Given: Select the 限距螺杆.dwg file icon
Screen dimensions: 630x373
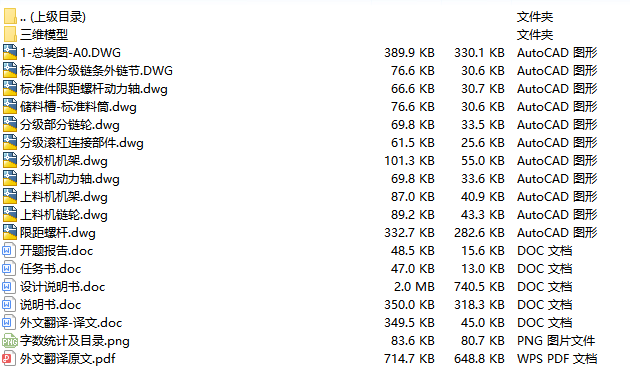Looking at the screenshot, I should tap(10, 233).
